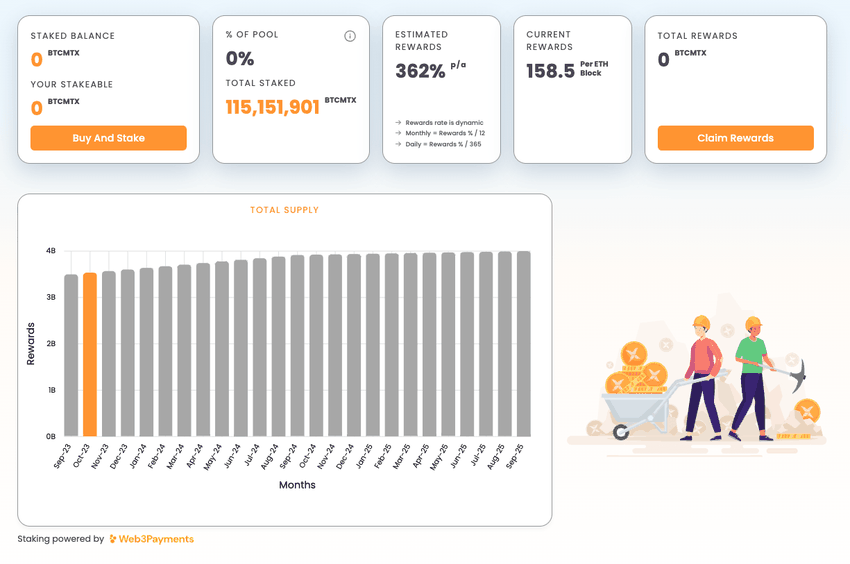The image size is (850, 564).
Task: Click the % of Pool info icon
Action: tap(350, 36)
